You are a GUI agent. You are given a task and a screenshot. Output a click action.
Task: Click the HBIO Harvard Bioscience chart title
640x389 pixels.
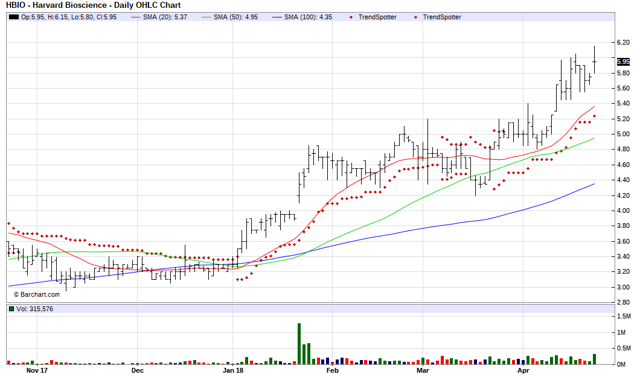pyautogui.click(x=93, y=5)
